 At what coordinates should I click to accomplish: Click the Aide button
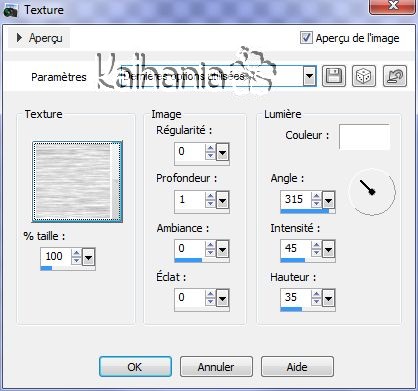(x=297, y=367)
